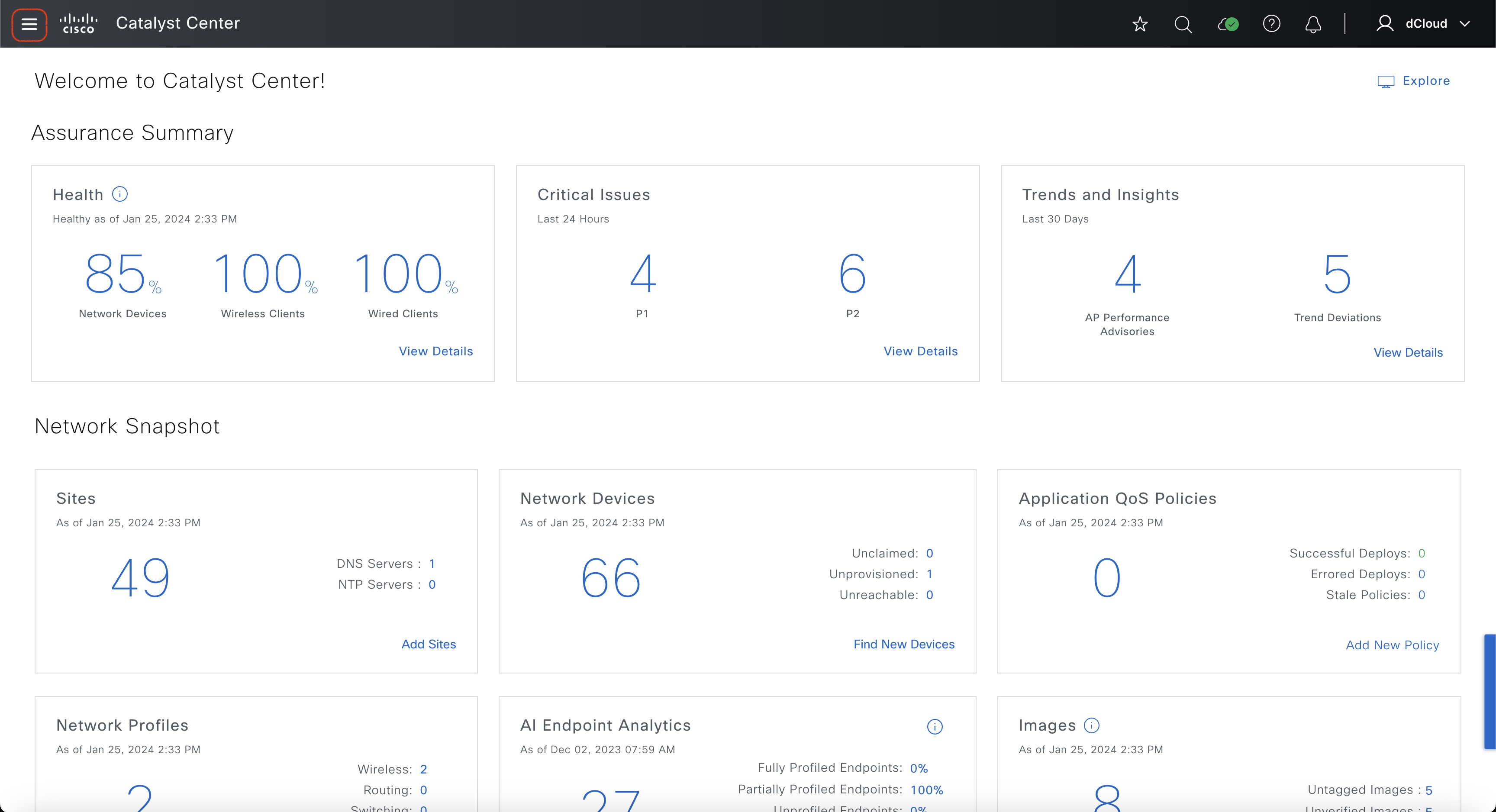Click the dCloud username label
The width and height of the screenshot is (1496, 812).
click(x=1426, y=24)
